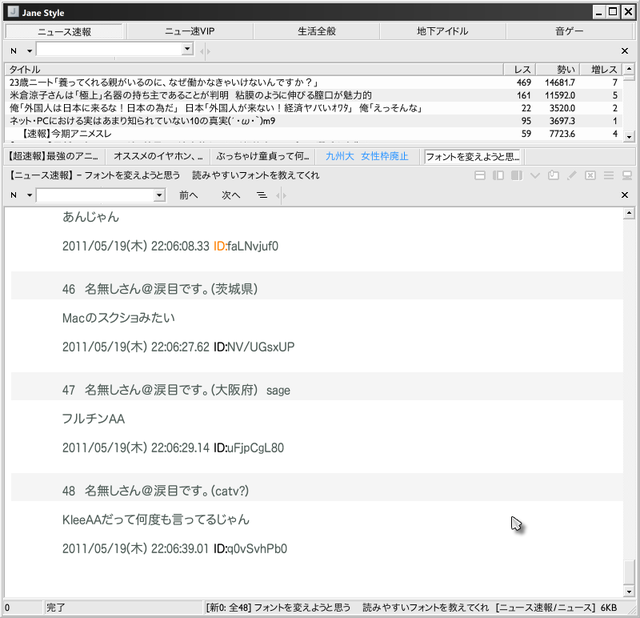Click post number 46

pyautogui.click(x=69, y=289)
